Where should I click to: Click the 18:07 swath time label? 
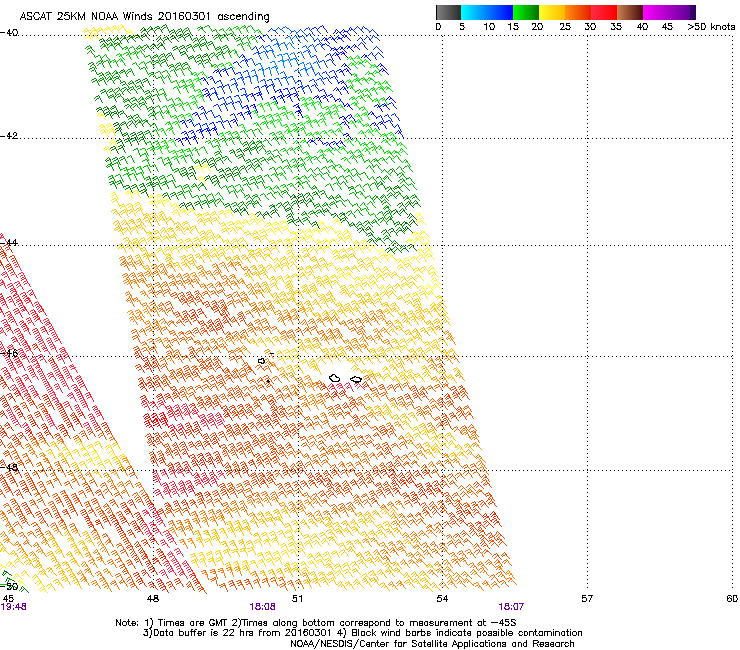[511, 607]
